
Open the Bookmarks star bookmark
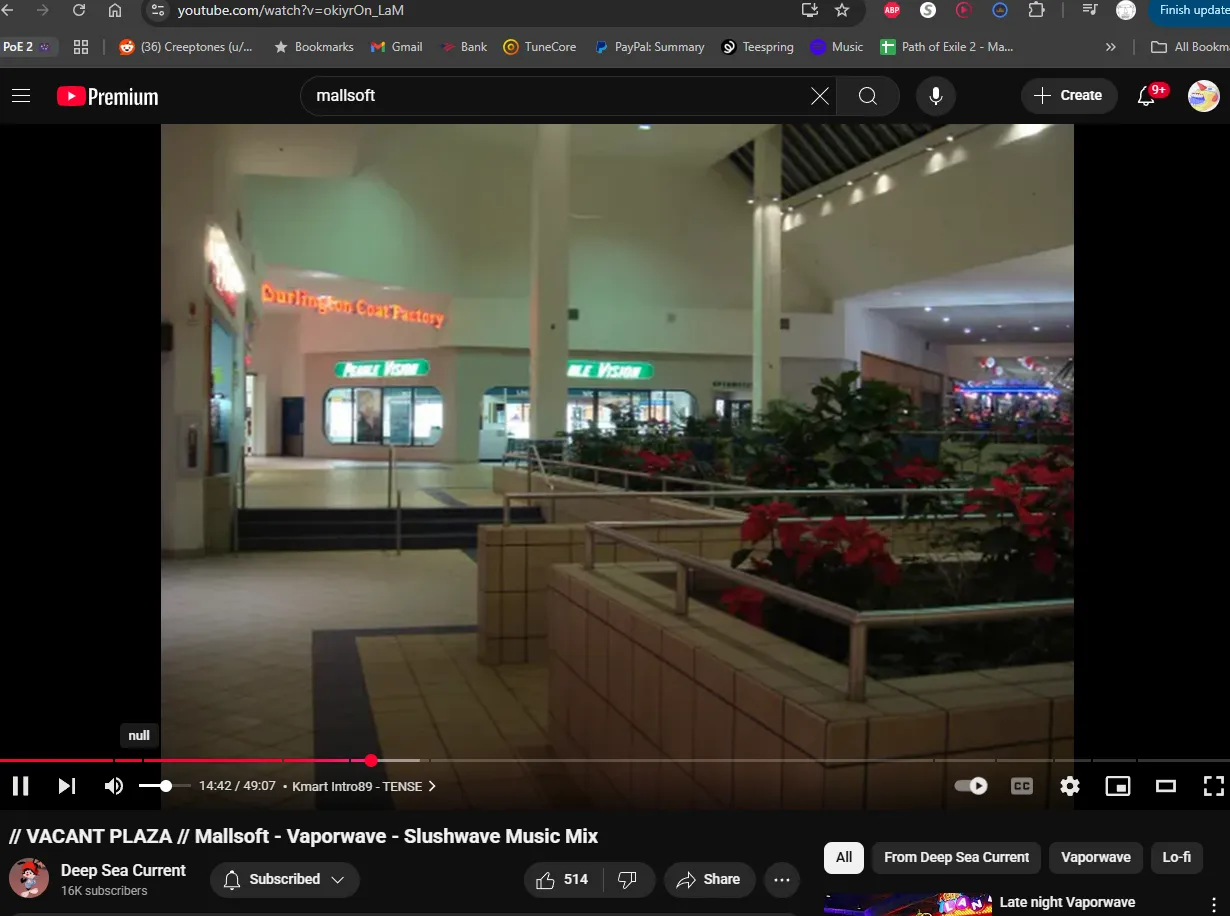314,47
